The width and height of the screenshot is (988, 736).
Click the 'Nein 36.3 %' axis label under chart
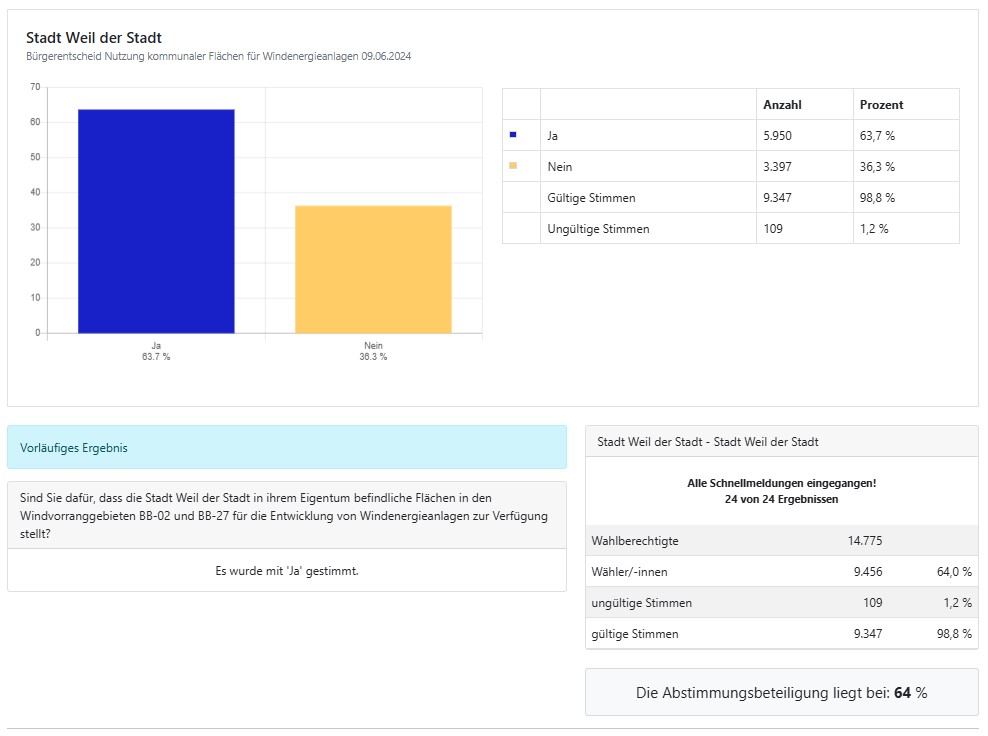point(373,351)
